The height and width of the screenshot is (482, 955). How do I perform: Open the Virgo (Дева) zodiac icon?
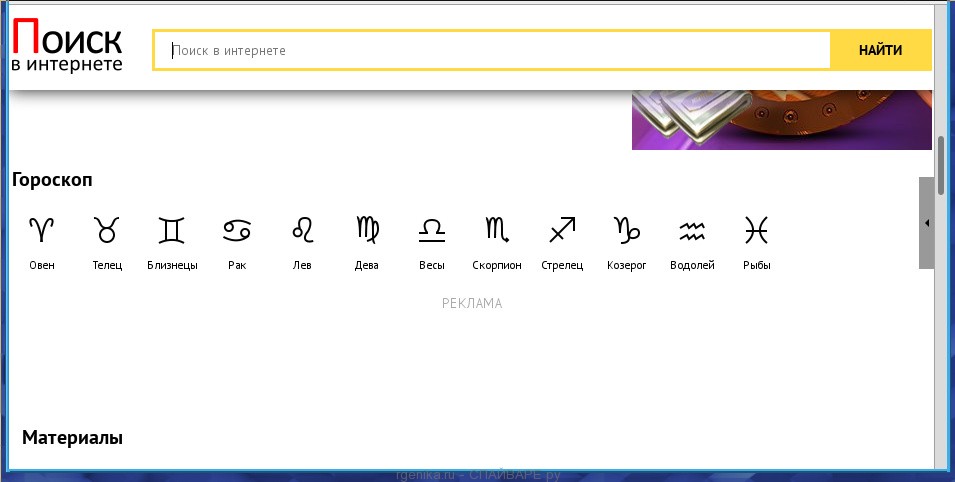point(367,231)
